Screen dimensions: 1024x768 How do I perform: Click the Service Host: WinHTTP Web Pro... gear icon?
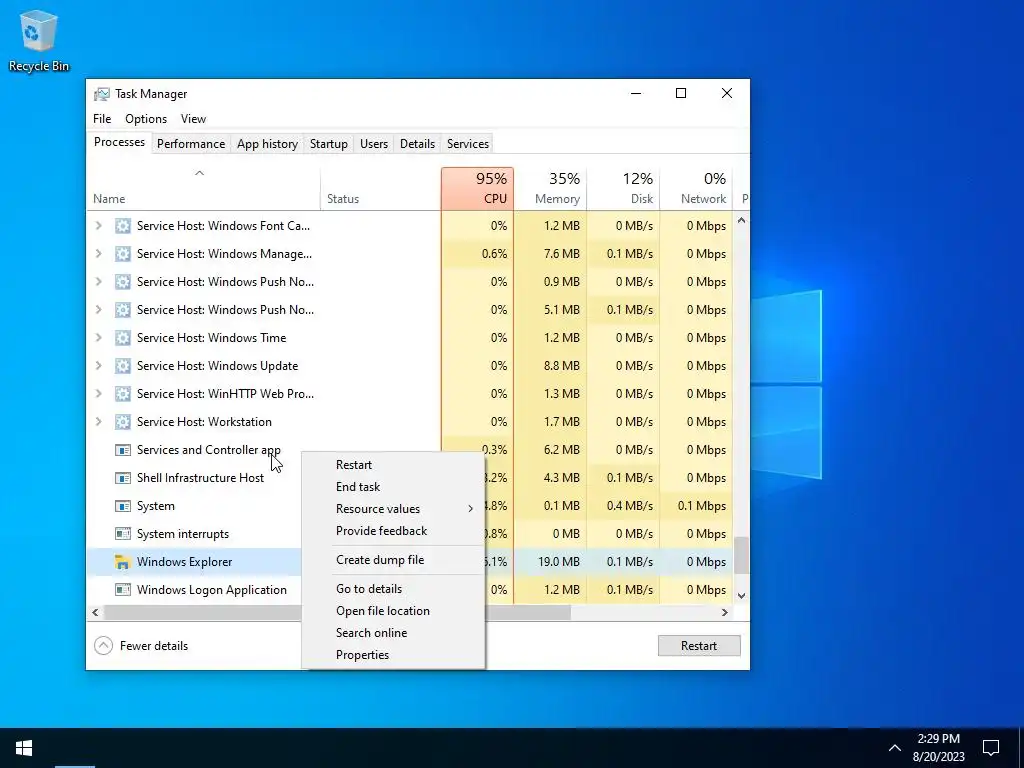123,394
